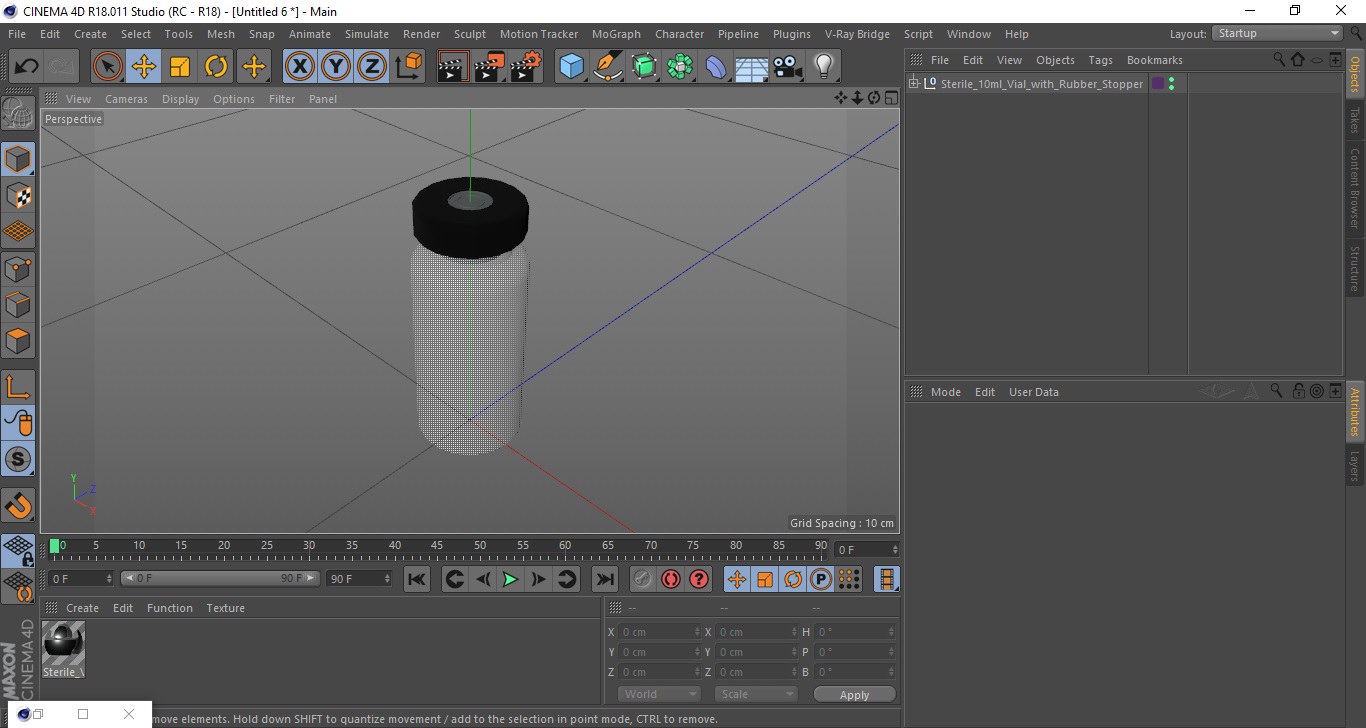The width and height of the screenshot is (1366, 728).
Task: Select the Sterile material thumbnail
Action: coord(64,644)
